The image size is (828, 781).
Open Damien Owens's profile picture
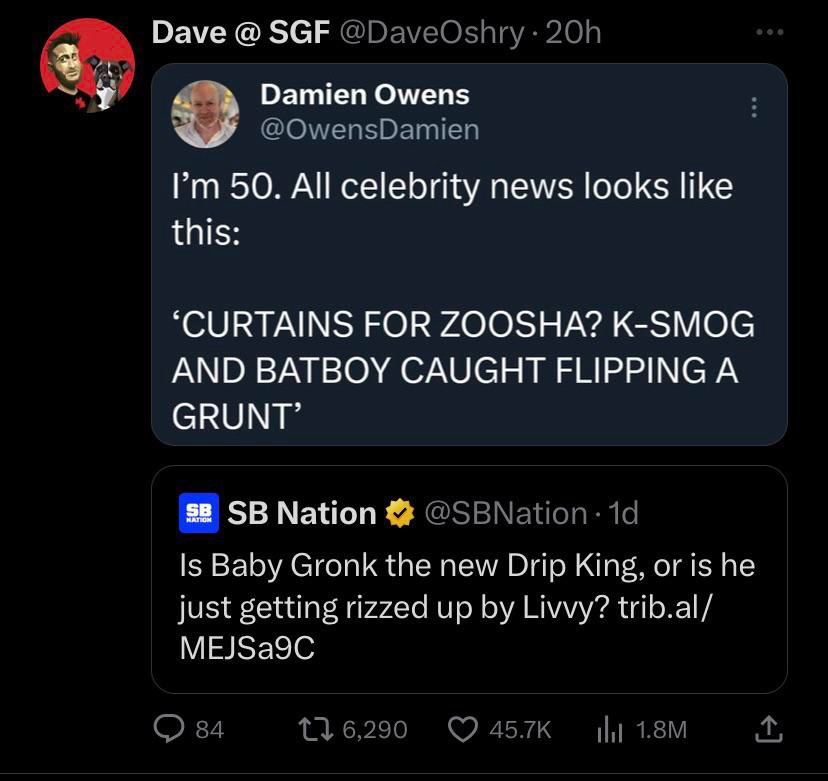[205, 115]
